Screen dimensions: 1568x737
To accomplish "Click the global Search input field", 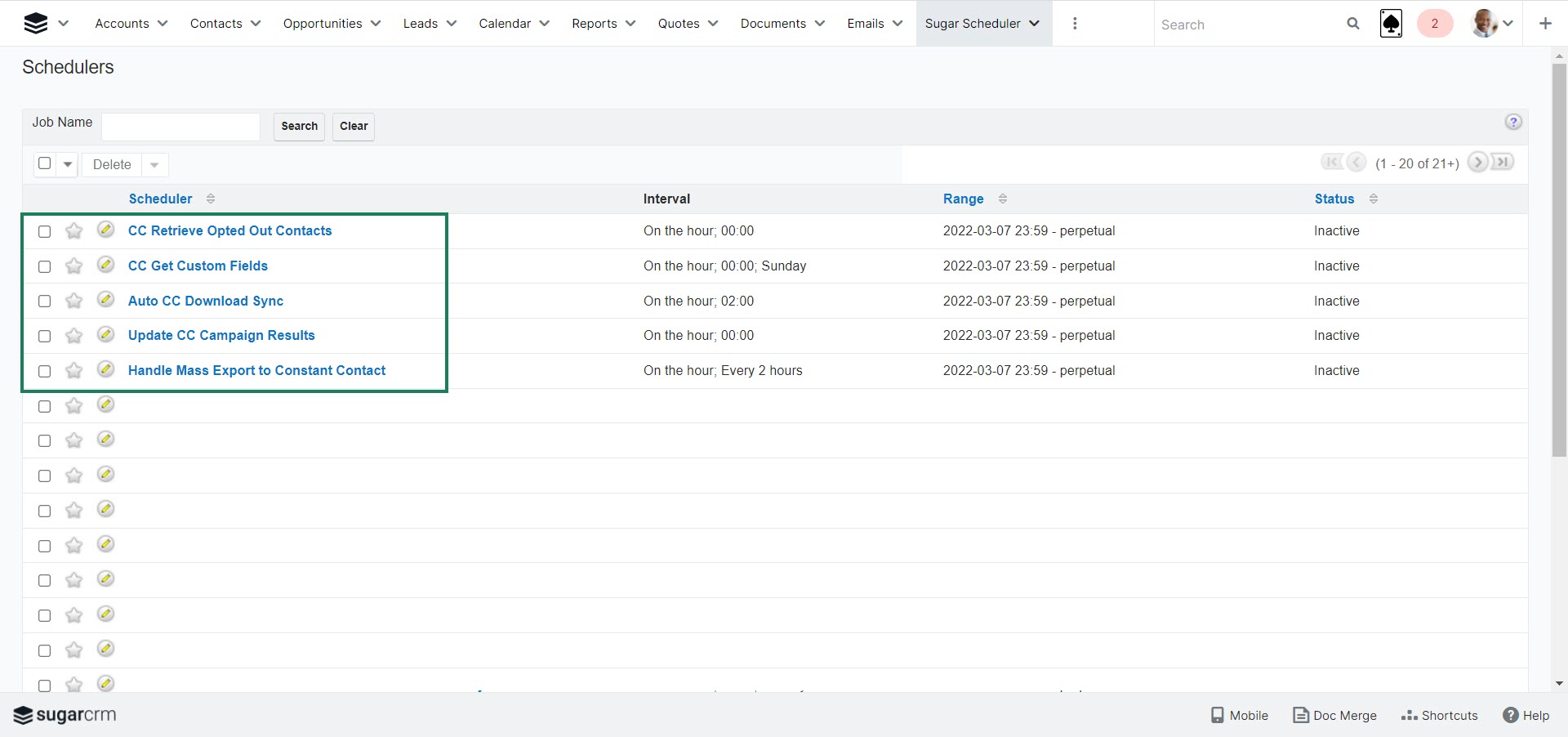I will [x=1249, y=25].
